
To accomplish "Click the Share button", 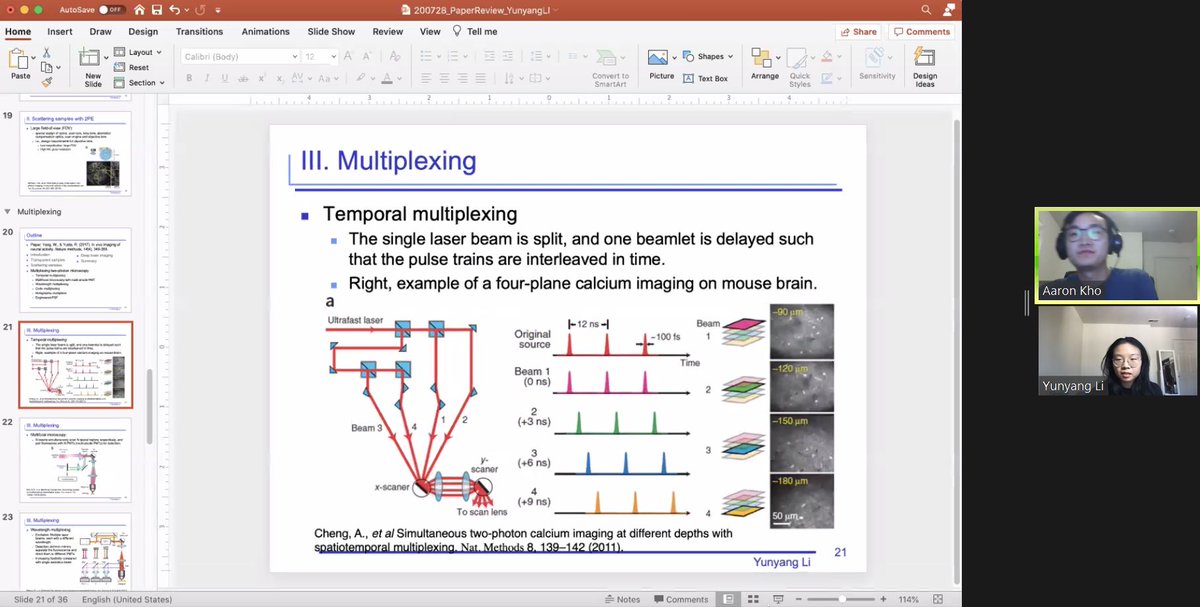I will pyautogui.click(x=857, y=31).
